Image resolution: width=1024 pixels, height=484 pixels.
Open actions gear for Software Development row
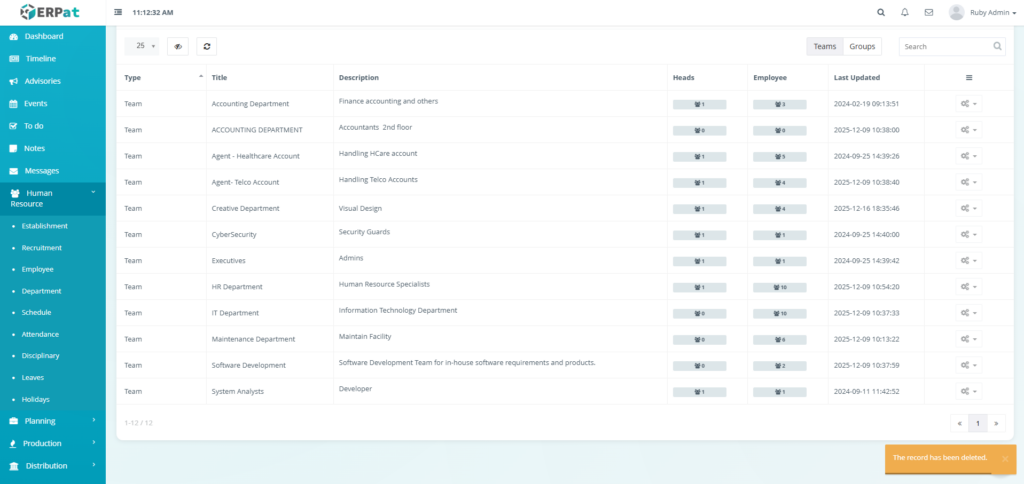[968, 365]
